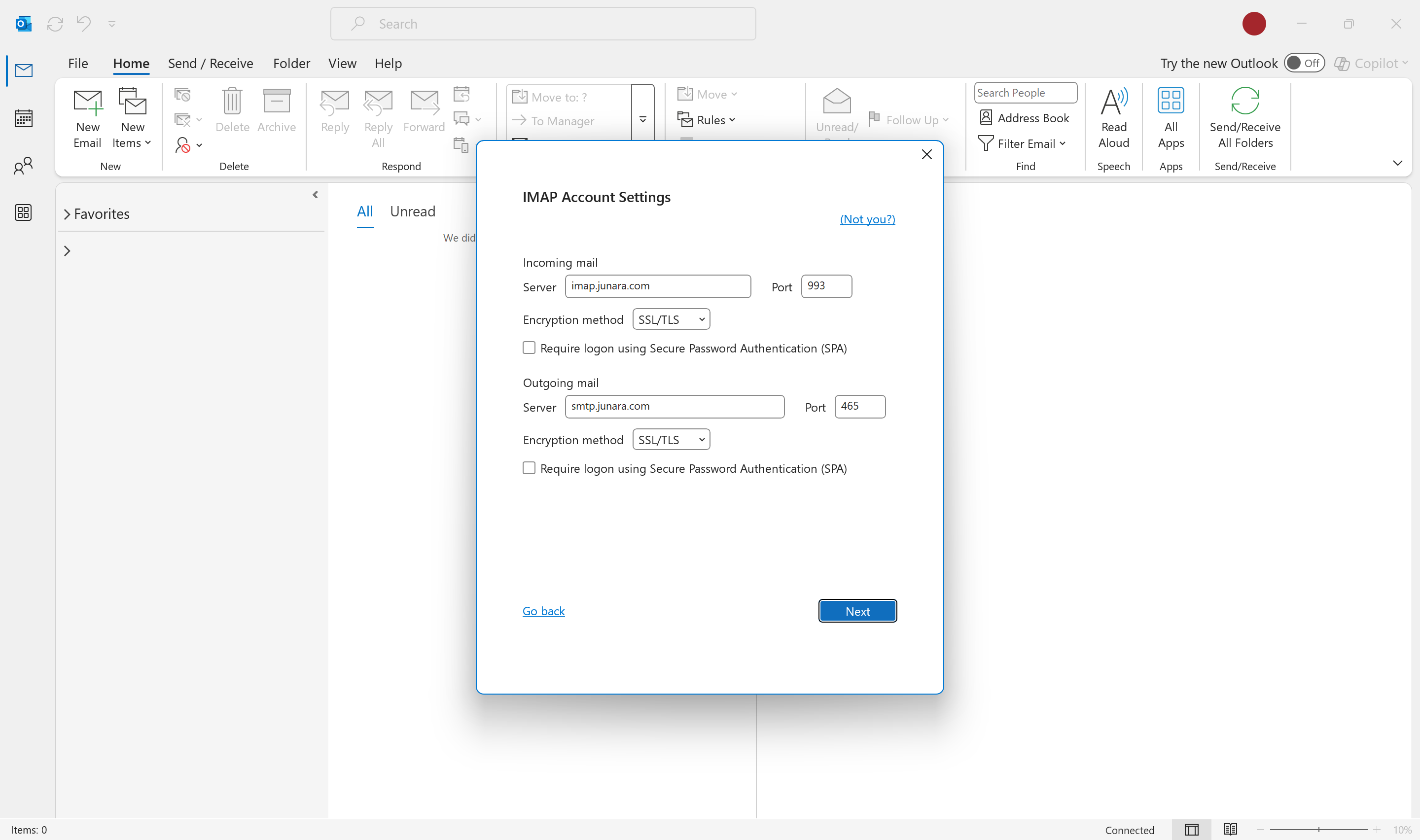Expand the unnamed account folder below Favorites

(67, 251)
